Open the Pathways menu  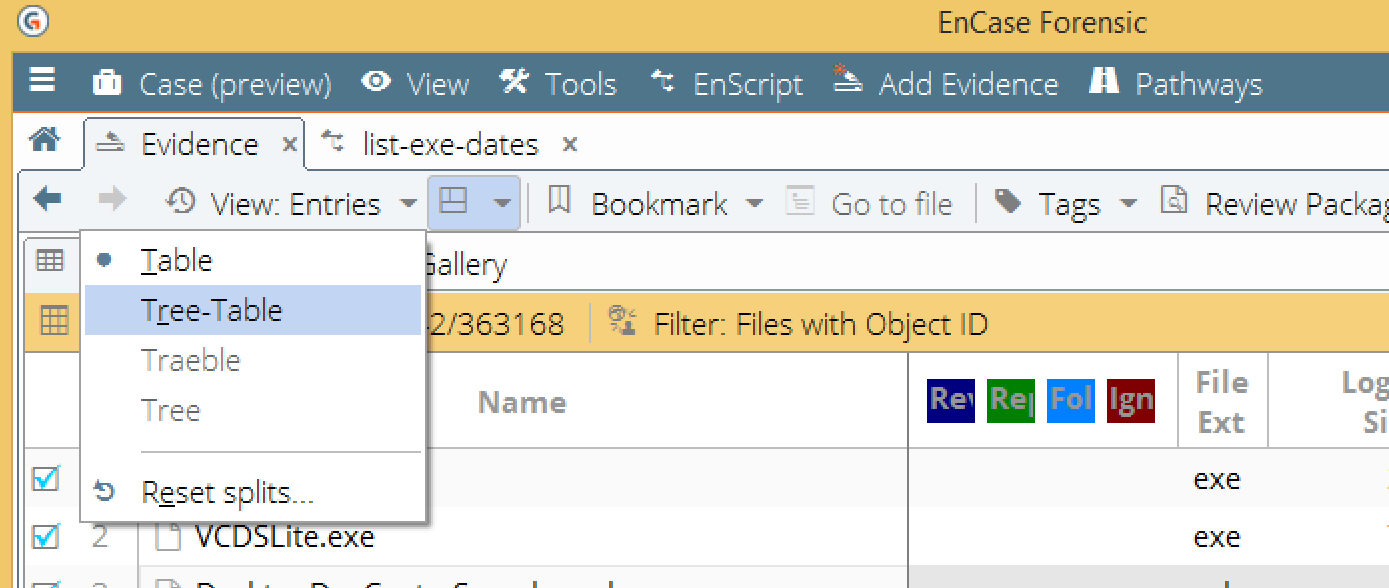1175,84
